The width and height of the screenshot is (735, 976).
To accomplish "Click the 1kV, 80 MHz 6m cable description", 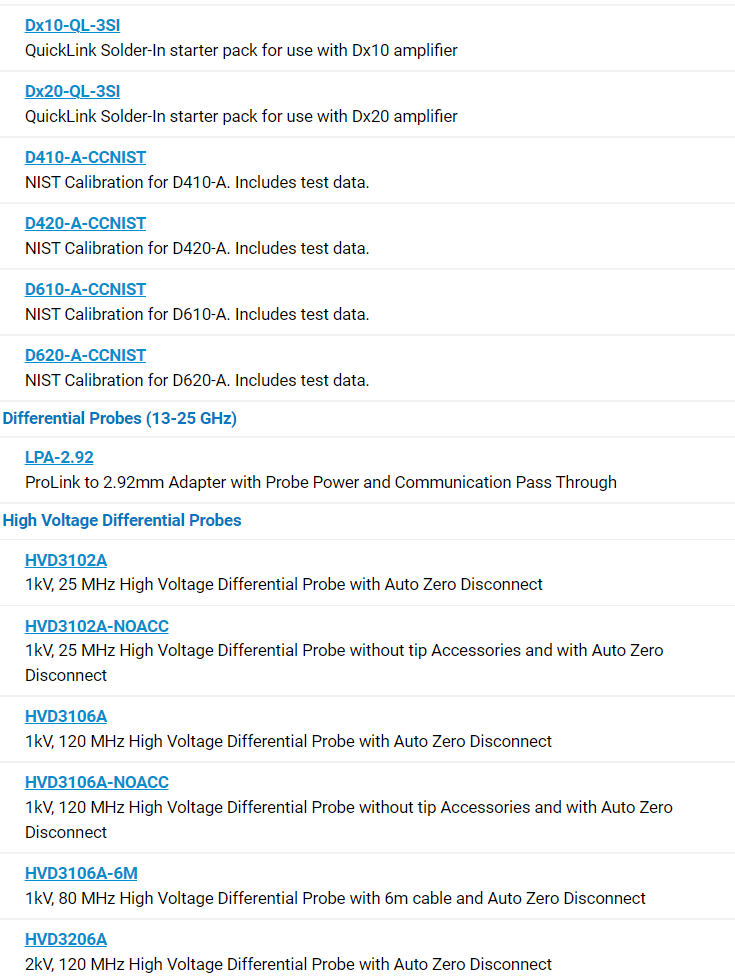I will coord(335,898).
